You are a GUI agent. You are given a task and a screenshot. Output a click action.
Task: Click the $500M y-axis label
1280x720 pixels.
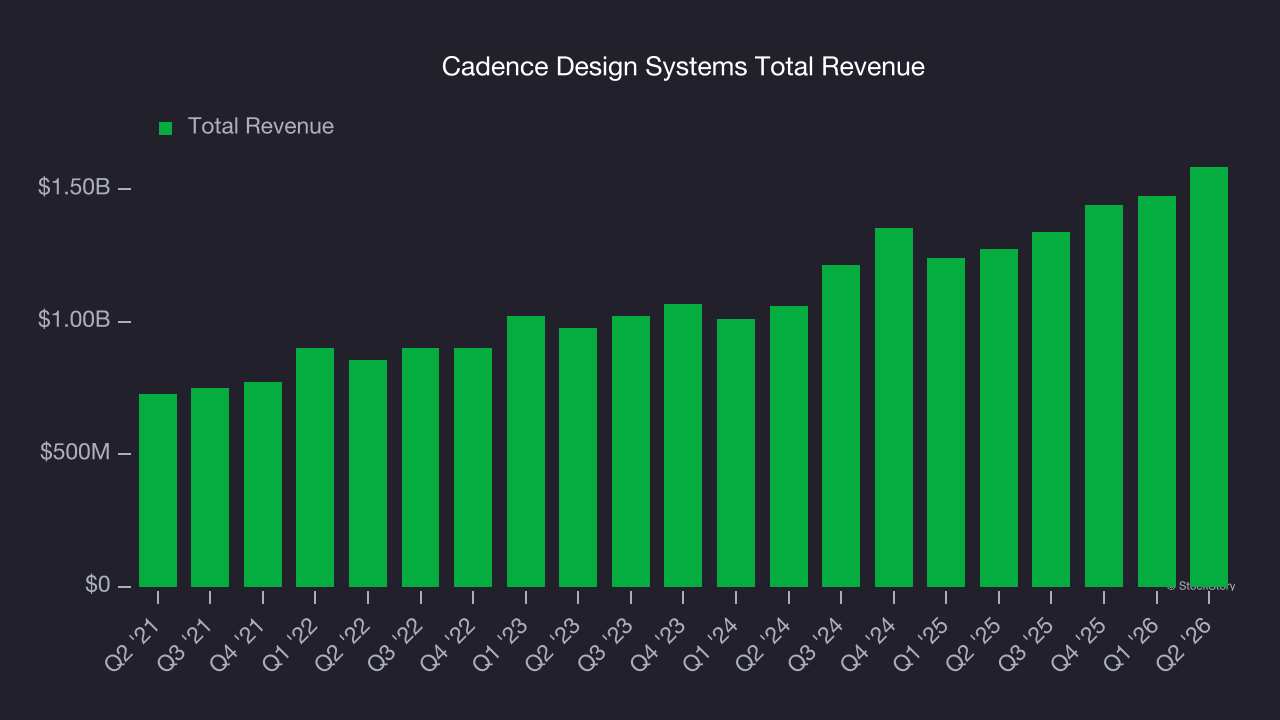click(75, 453)
